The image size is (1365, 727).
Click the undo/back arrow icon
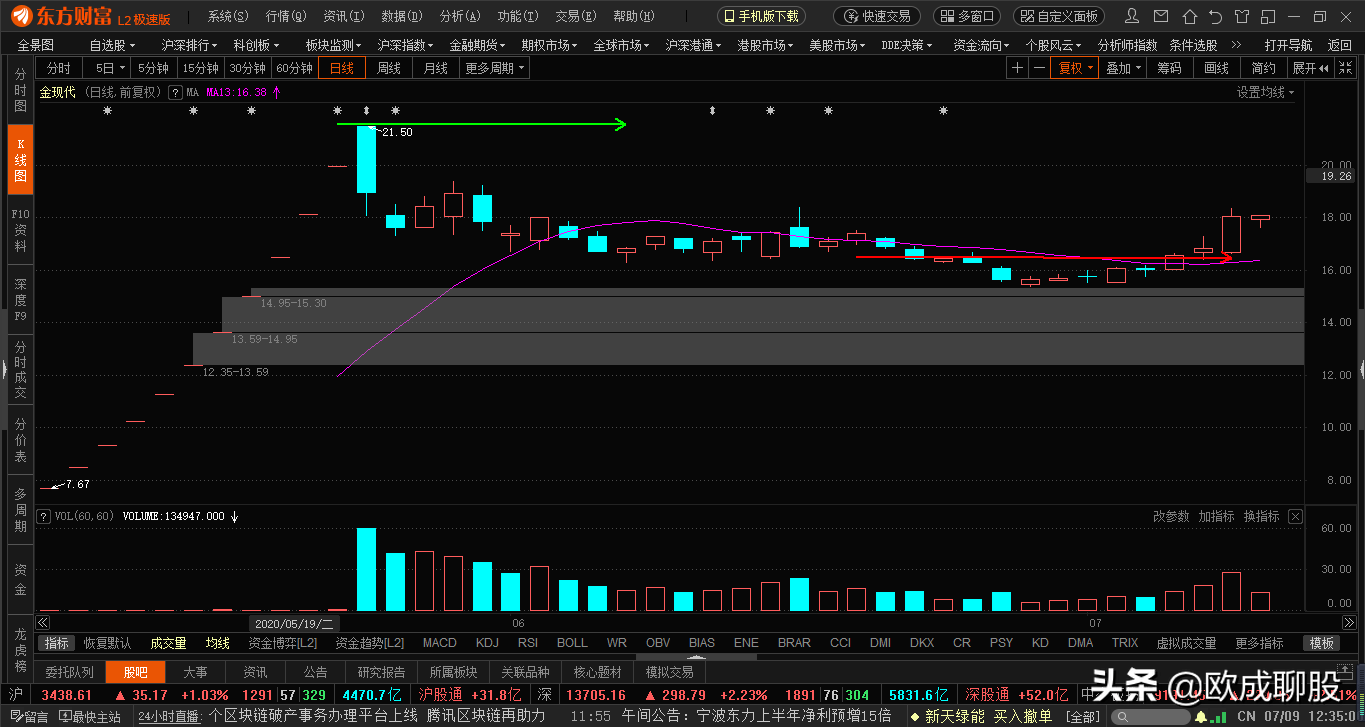tap(1215, 16)
